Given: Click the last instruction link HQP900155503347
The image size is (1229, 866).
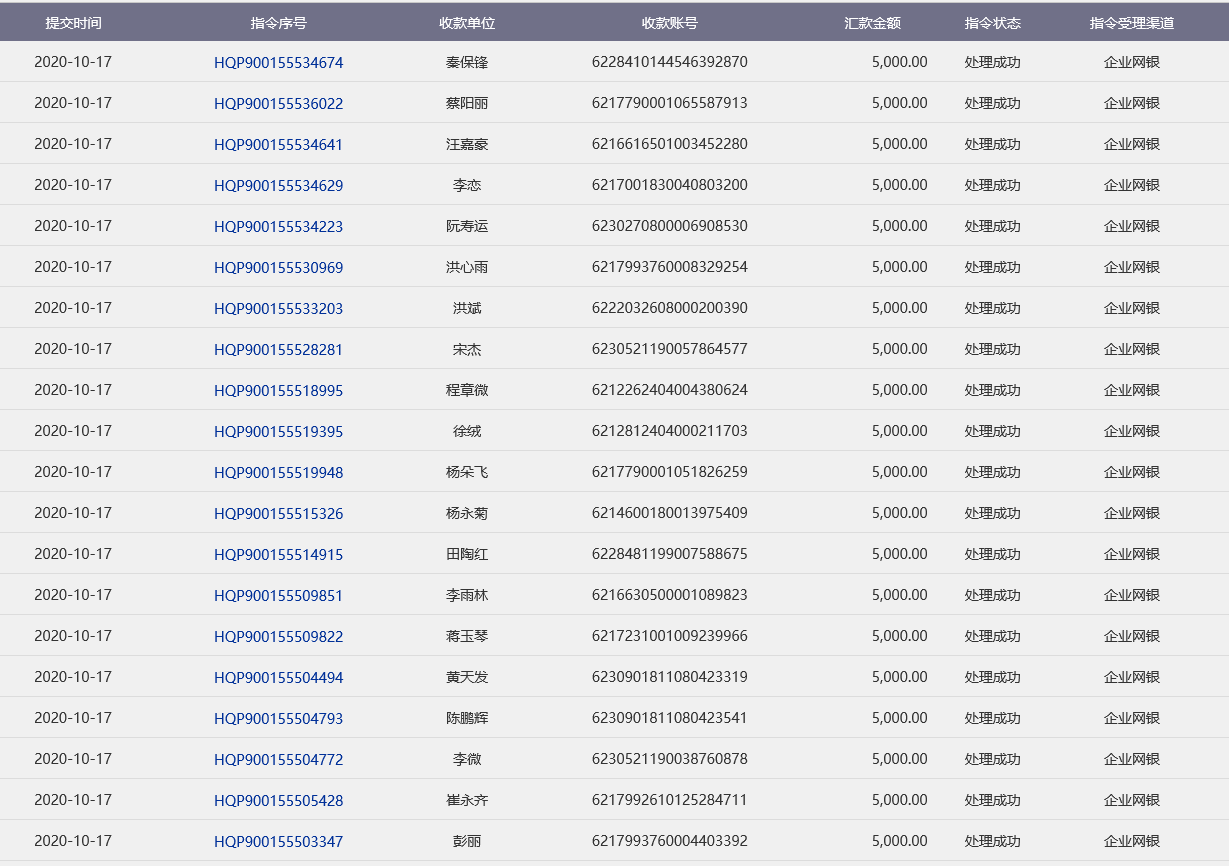Looking at the screenshot, I should pos(278,842).
